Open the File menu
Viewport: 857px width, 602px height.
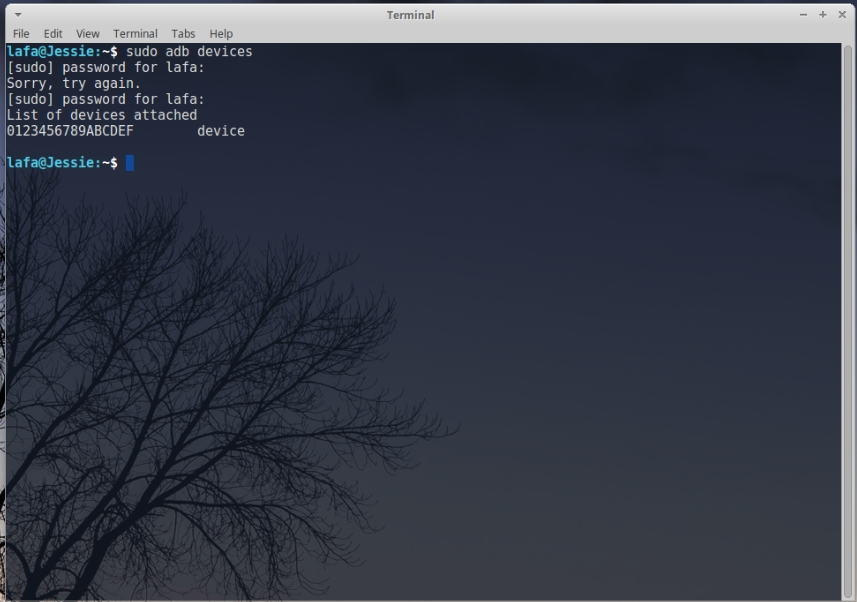(x=21, y=33)
